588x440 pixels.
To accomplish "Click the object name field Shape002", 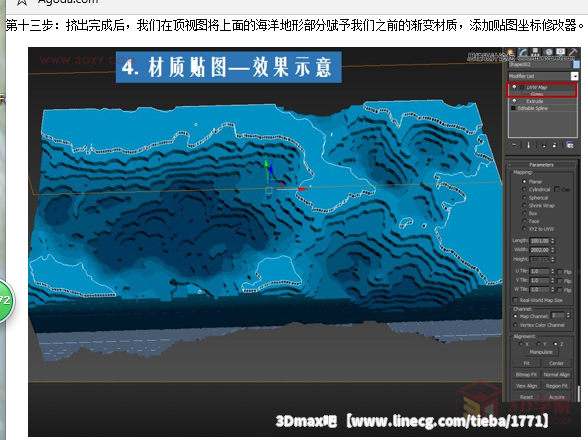I will (x=540, y=65).
